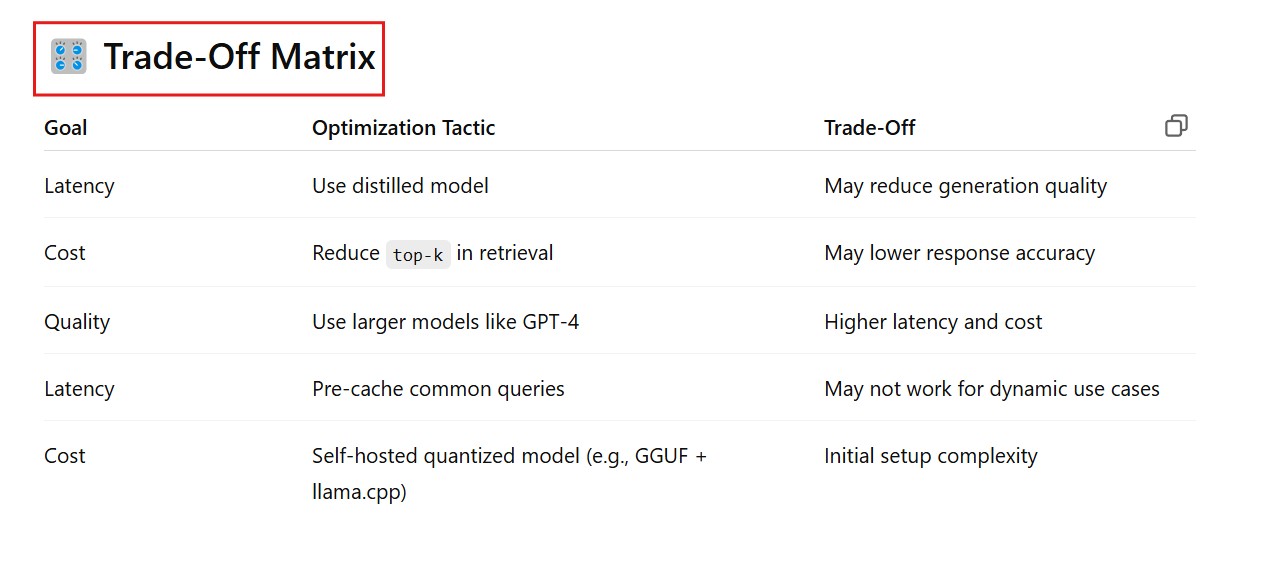Click 'Higher latency and cost' cell
The height and width of the screenshot is (574, 1283).
932,322
